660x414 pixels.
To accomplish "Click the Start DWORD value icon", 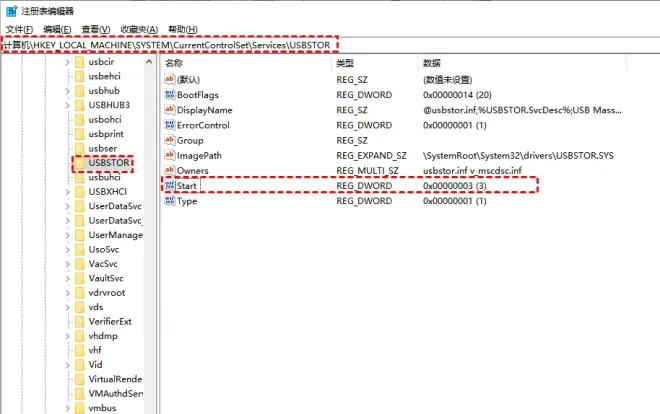I will [x=170, y=185].
